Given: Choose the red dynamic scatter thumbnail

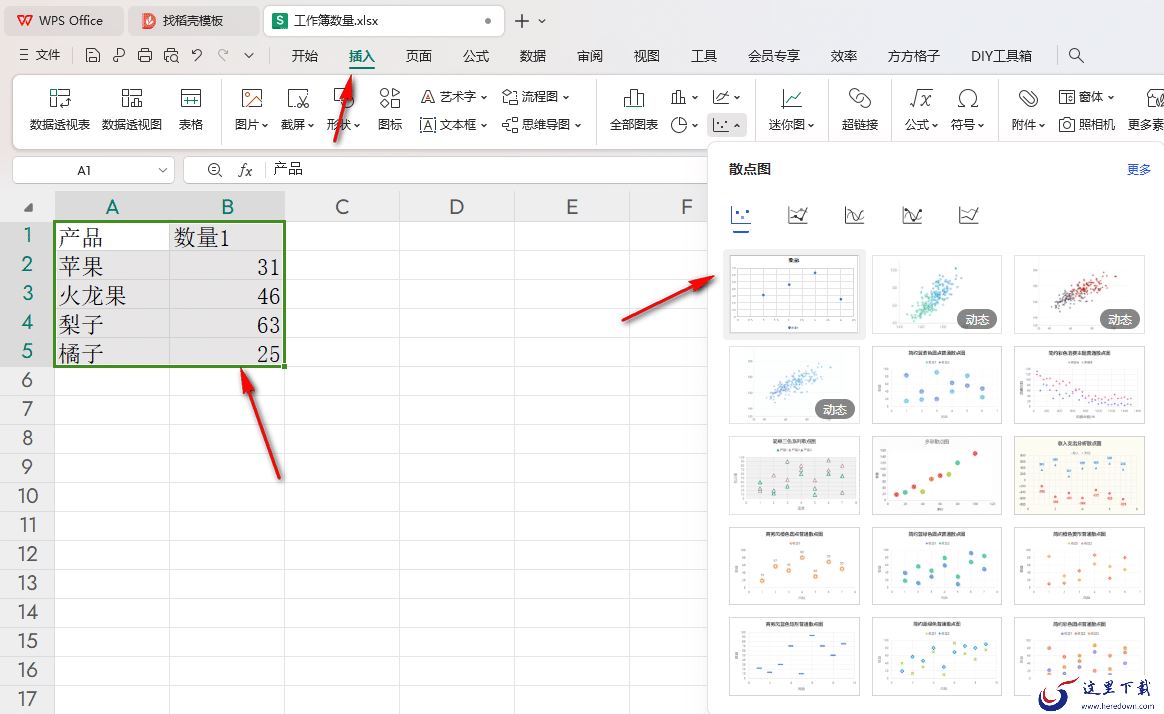Looking at the screenshot, I should pos(1079,294).
